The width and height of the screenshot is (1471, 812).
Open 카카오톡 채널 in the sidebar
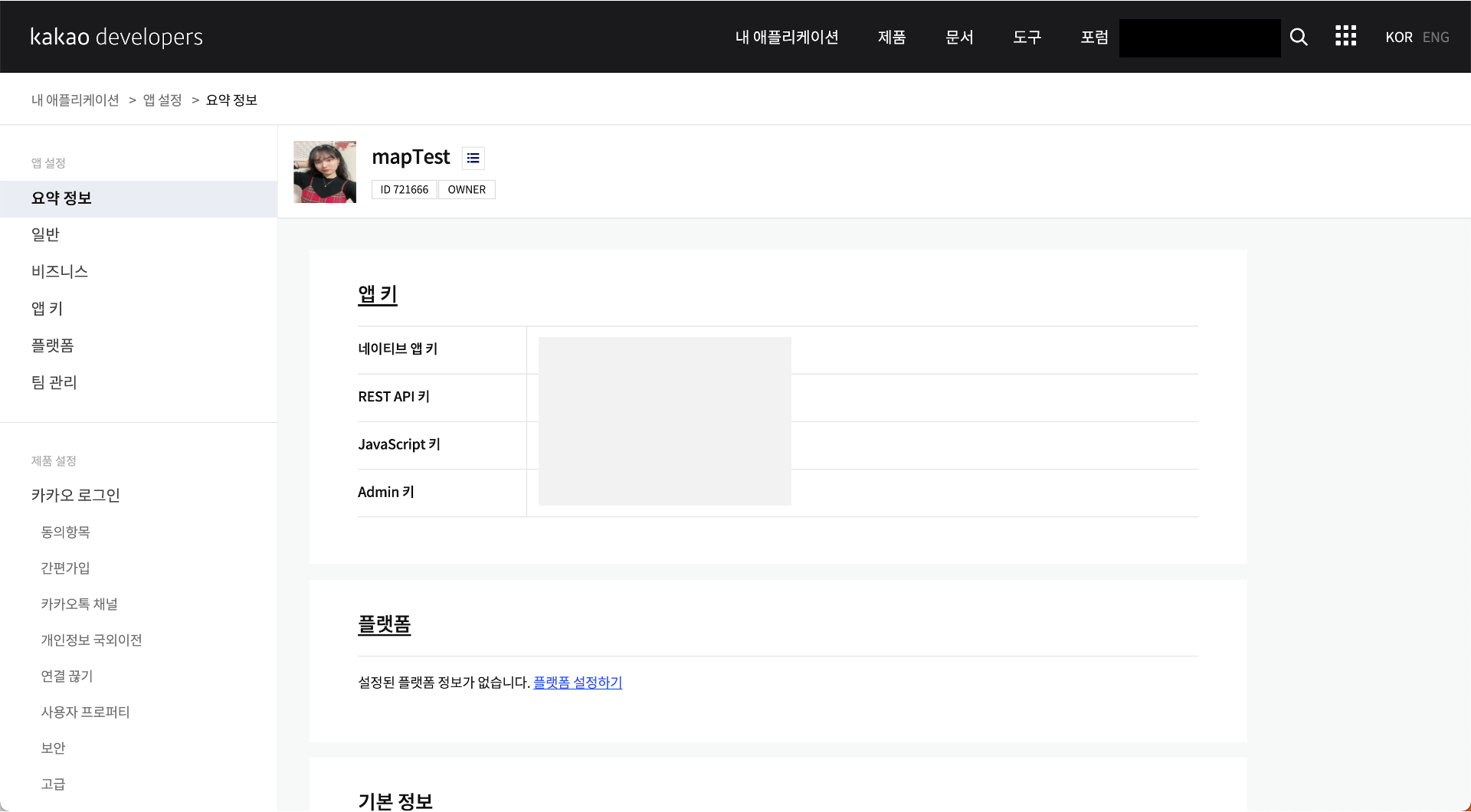pos(80,604)
